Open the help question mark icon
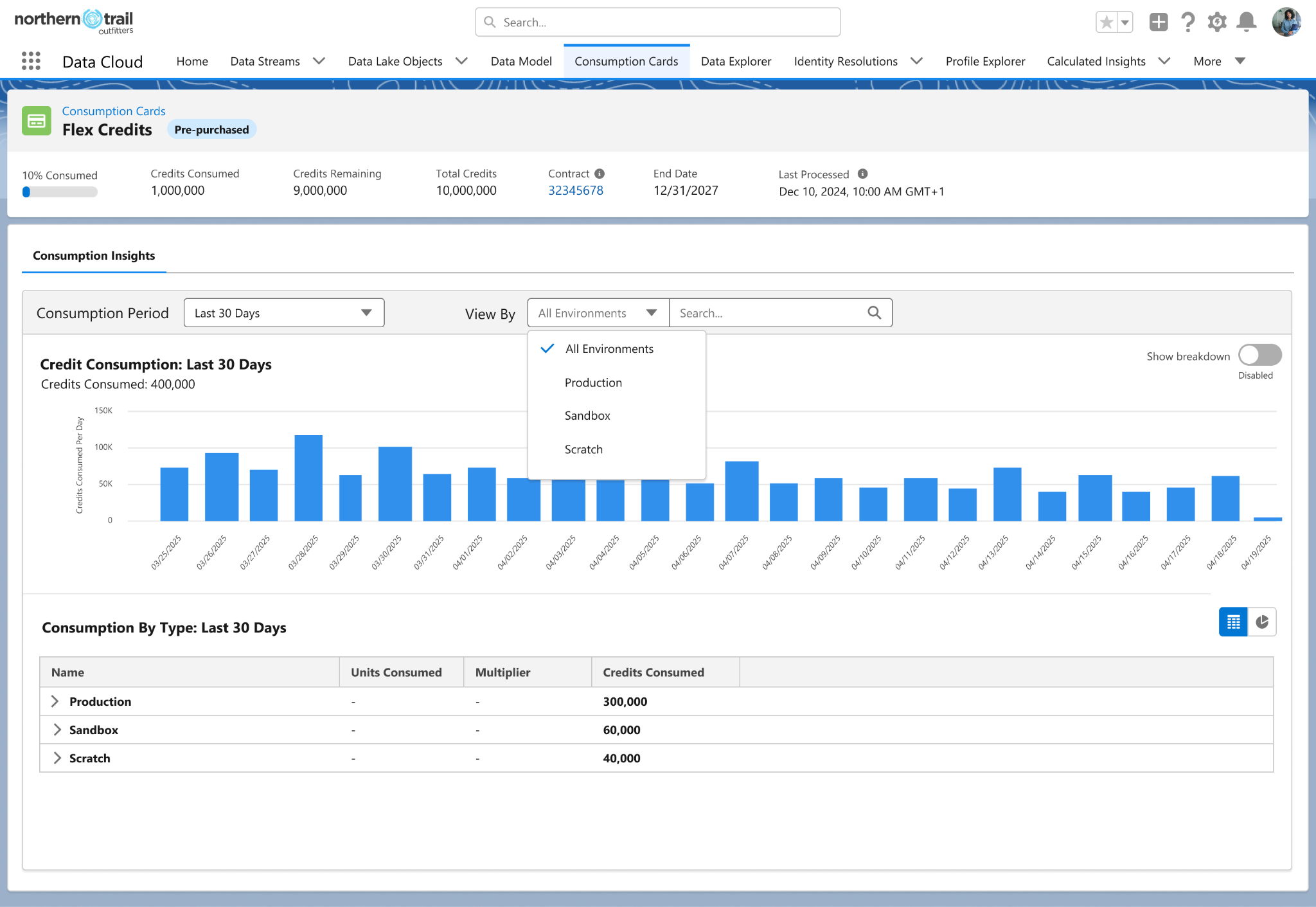This screenshot has width=1316, height=907. click(1188, 22)
